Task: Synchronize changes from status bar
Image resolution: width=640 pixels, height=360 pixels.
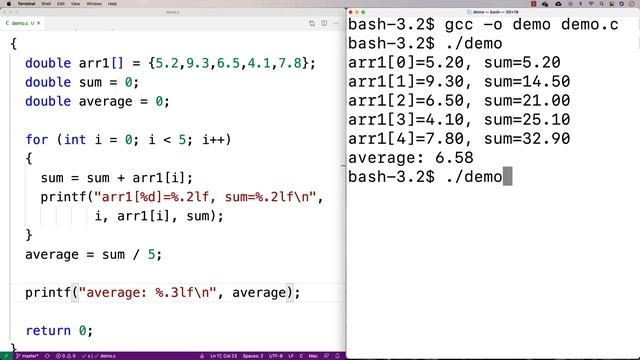Action: click(x=47, y=356)
